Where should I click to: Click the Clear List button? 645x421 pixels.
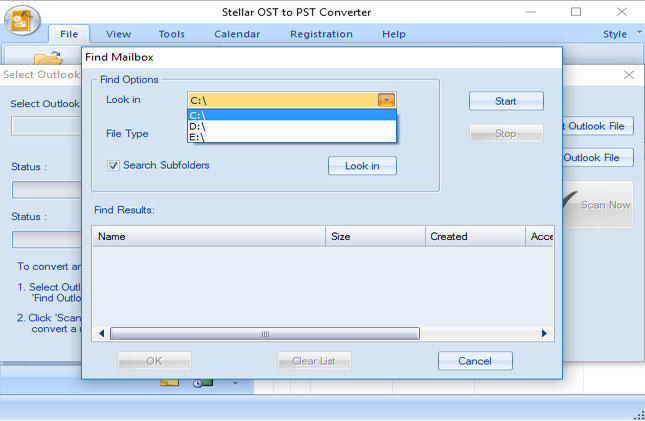314,361
